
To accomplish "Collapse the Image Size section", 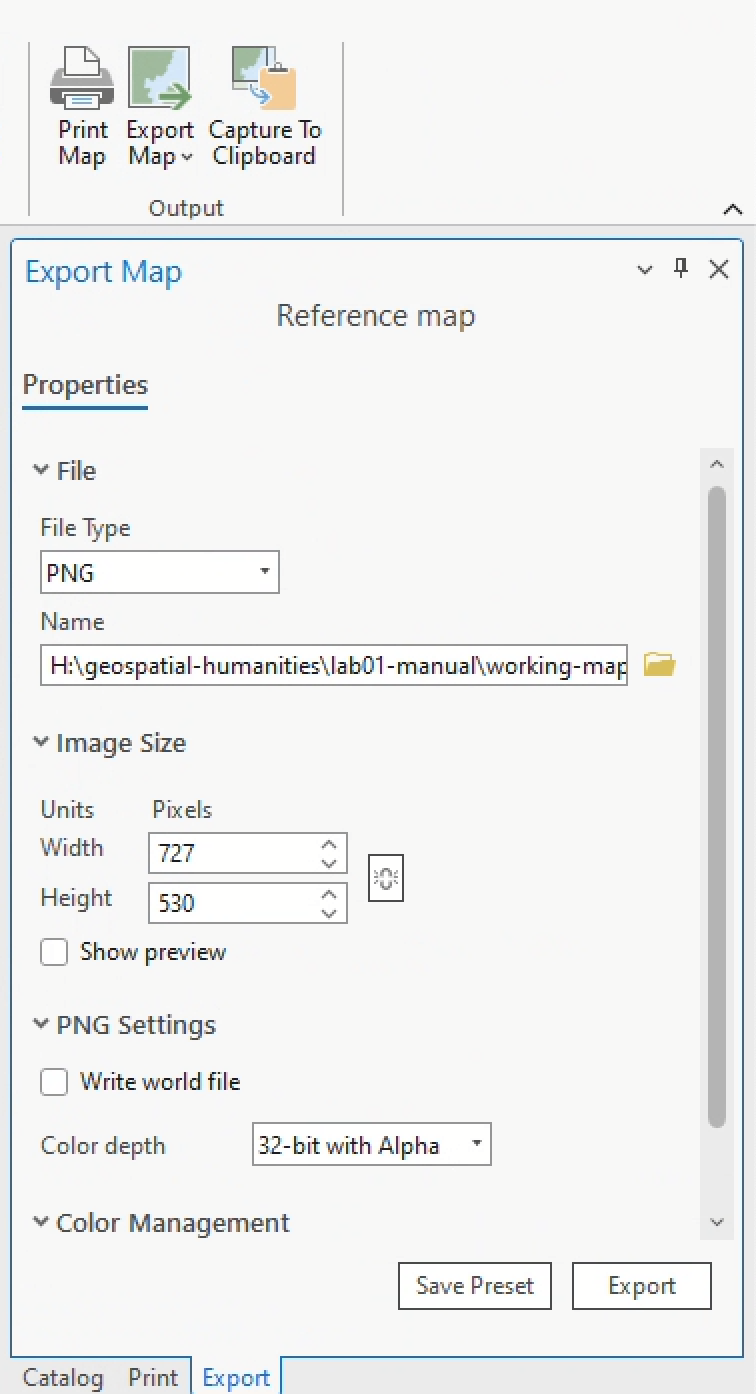I will pyautogui.click(x=41, y=743).
